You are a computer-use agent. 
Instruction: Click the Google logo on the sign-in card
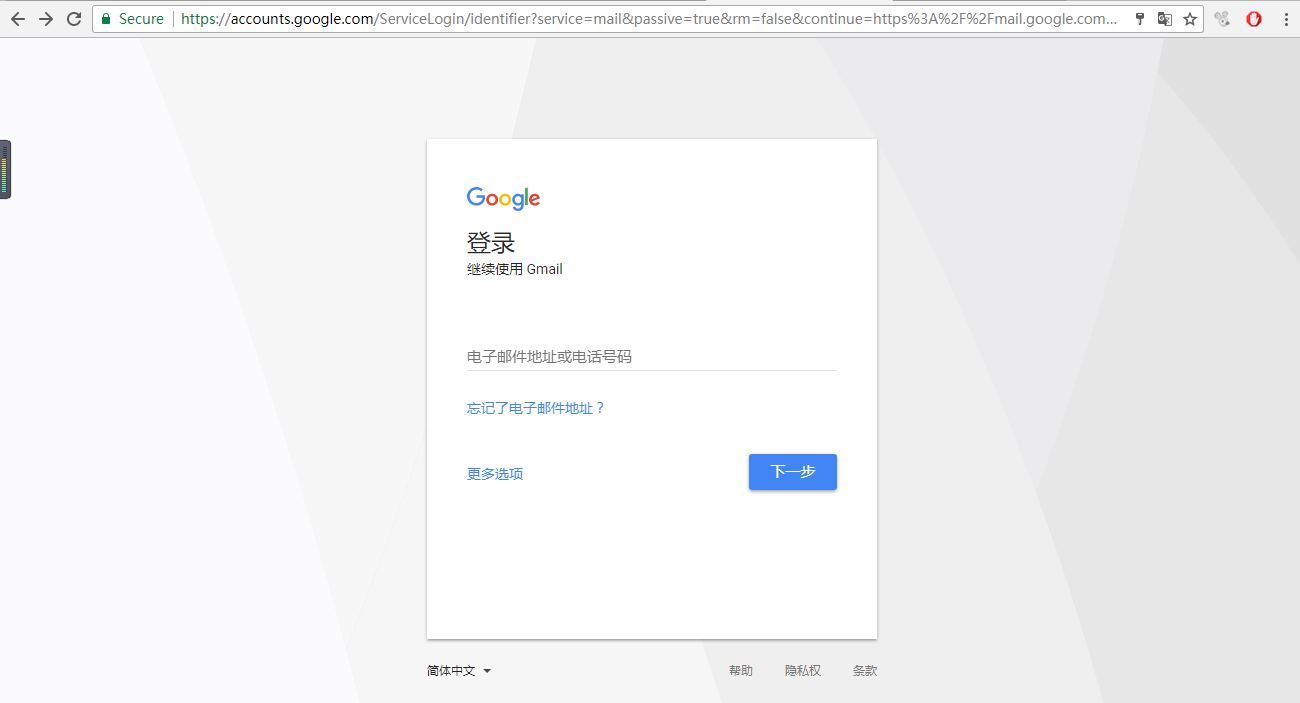(503, 198)
